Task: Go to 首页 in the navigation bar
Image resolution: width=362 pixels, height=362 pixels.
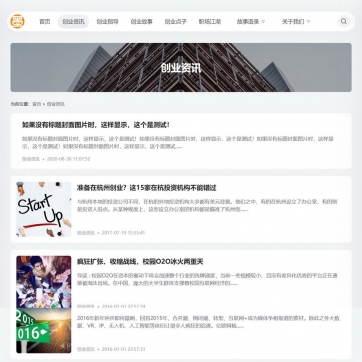Action: coord(45,22)
